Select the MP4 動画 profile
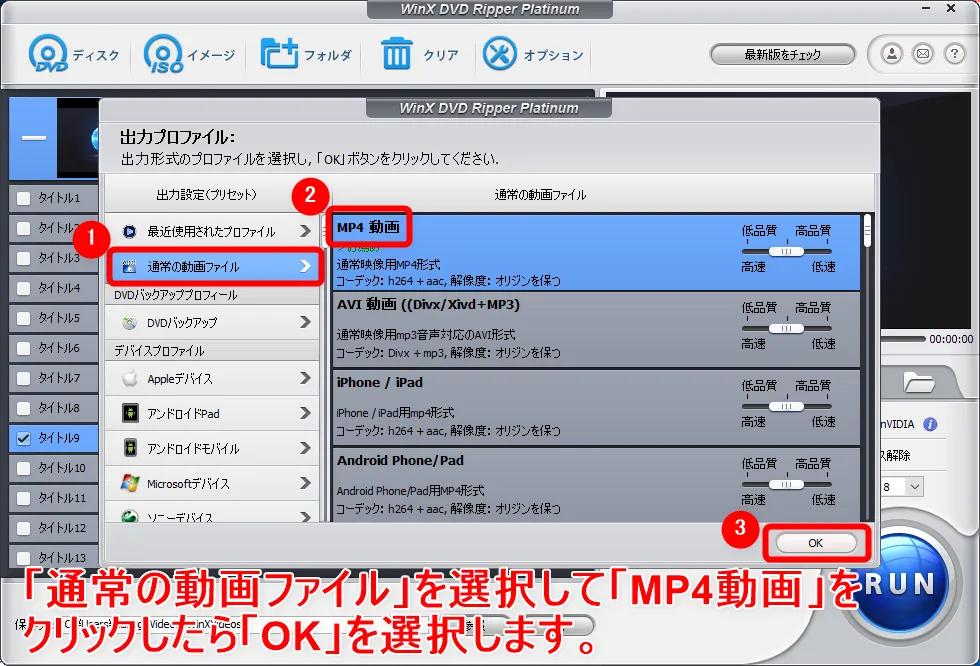 click(596, 252)
